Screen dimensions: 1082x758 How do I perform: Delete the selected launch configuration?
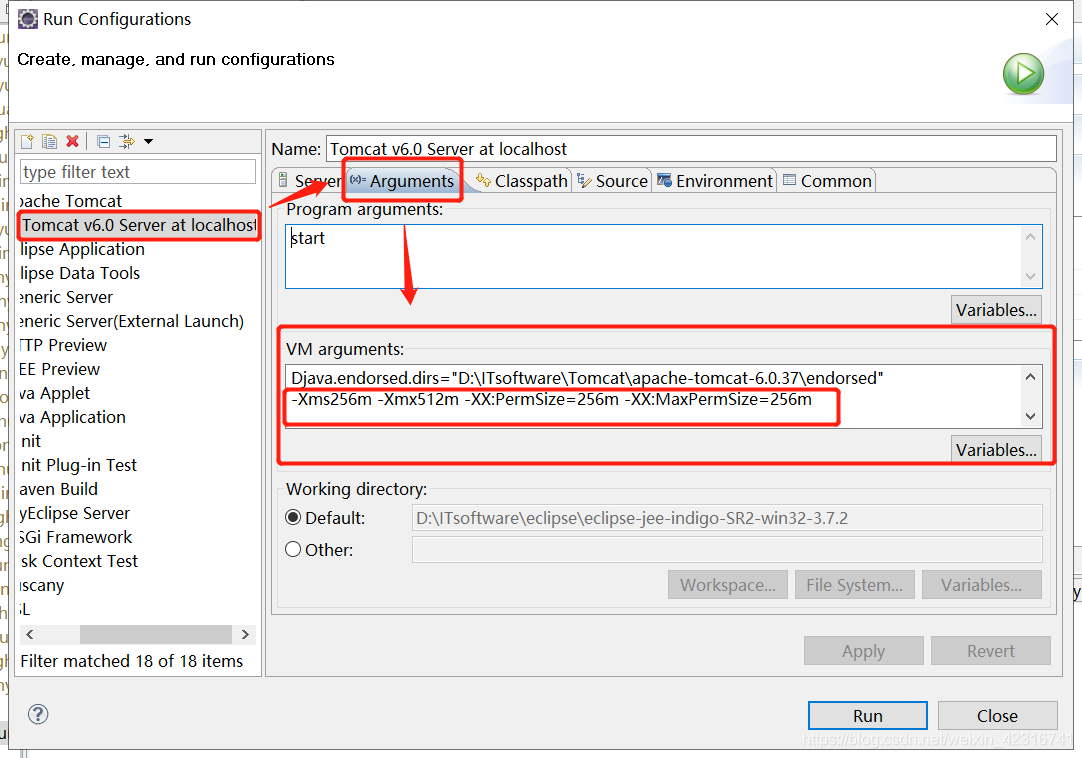pyautogui.click(x=72, y=140)
